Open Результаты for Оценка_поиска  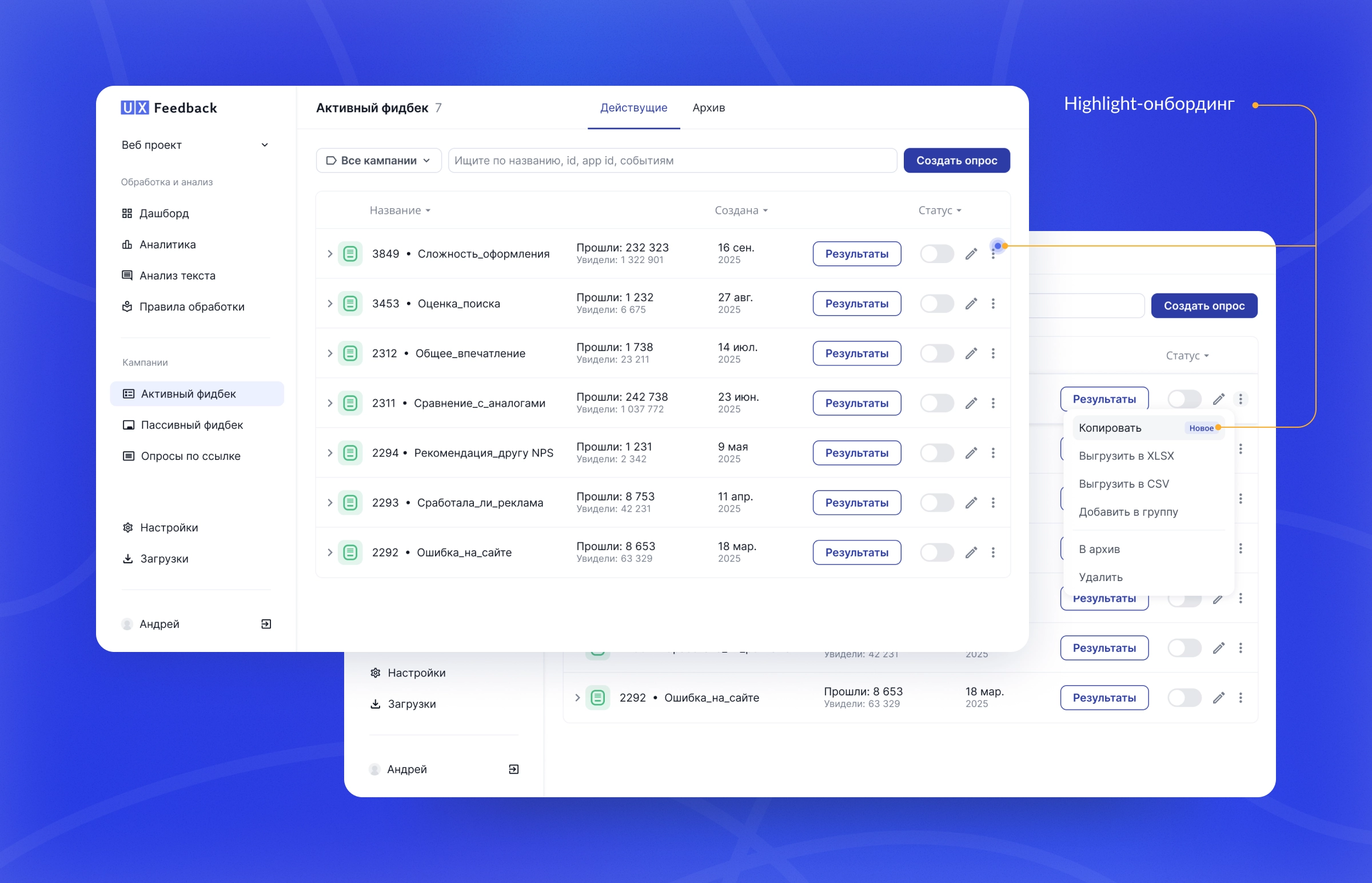coord(856,303)
